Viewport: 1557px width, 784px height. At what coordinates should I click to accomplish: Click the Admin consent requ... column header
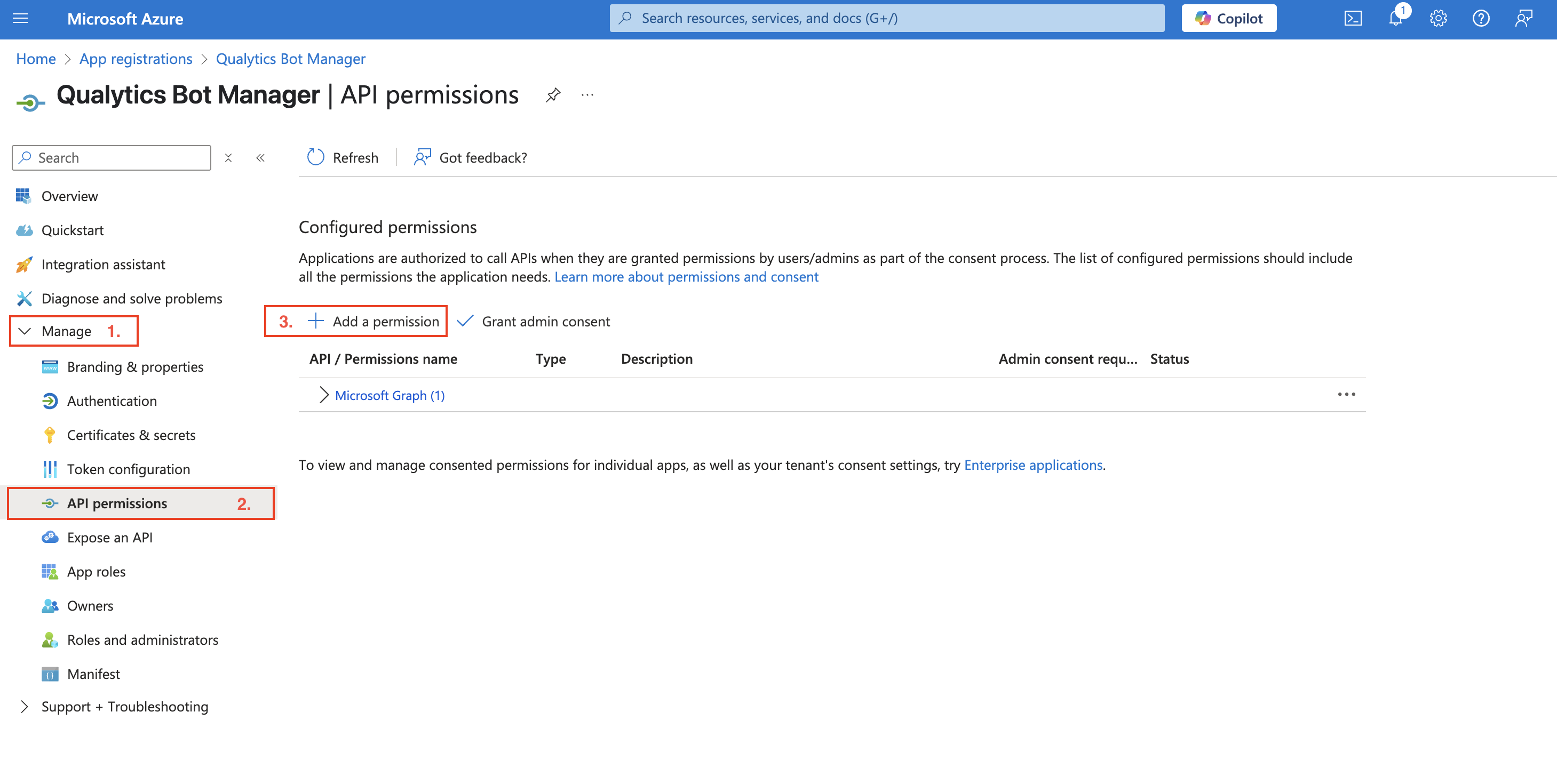click(1067, 359)
